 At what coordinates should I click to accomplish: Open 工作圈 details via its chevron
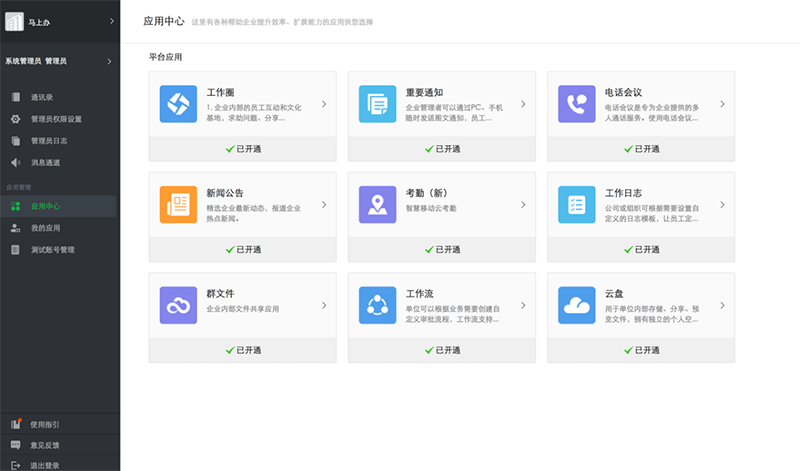(324, 104)
